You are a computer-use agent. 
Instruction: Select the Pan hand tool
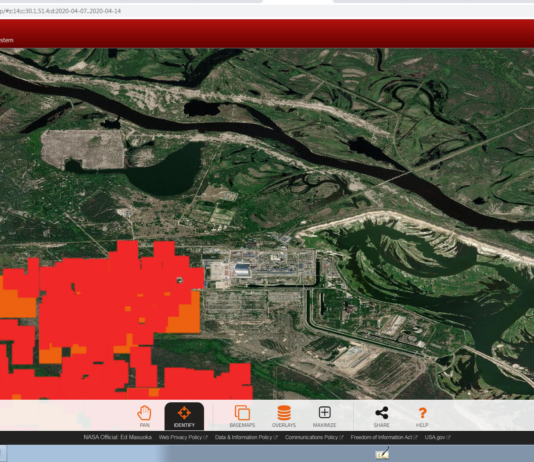click(x=144, y=416)
